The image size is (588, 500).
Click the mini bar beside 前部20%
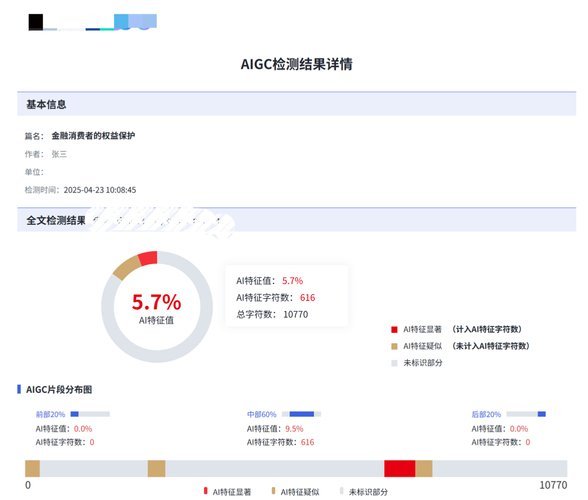pyautogui.click(x=90, y=414)
